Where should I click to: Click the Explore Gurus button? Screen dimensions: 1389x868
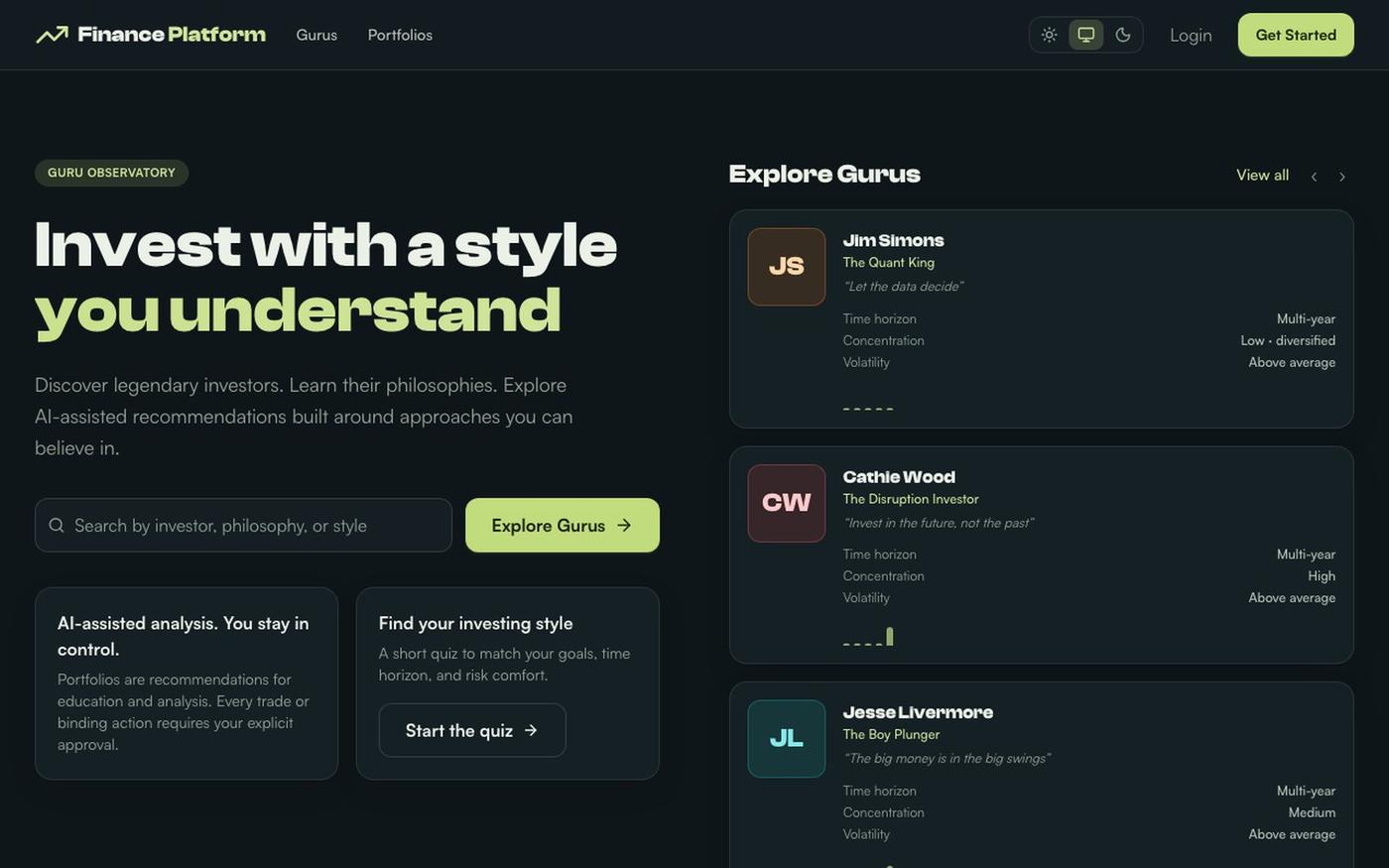(x=563, y=525)
